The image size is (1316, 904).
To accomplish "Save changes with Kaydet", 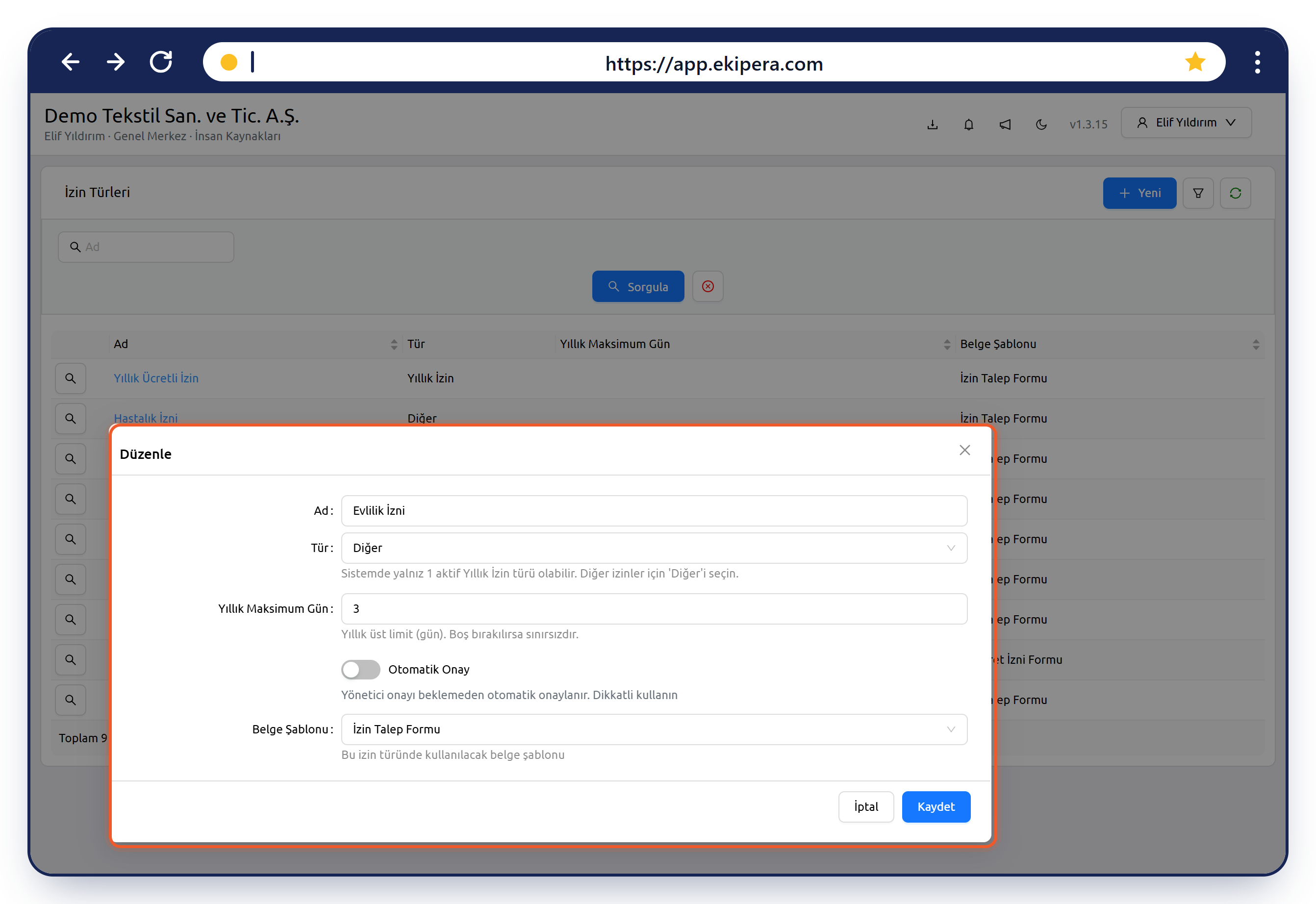I will click(936, 806).
